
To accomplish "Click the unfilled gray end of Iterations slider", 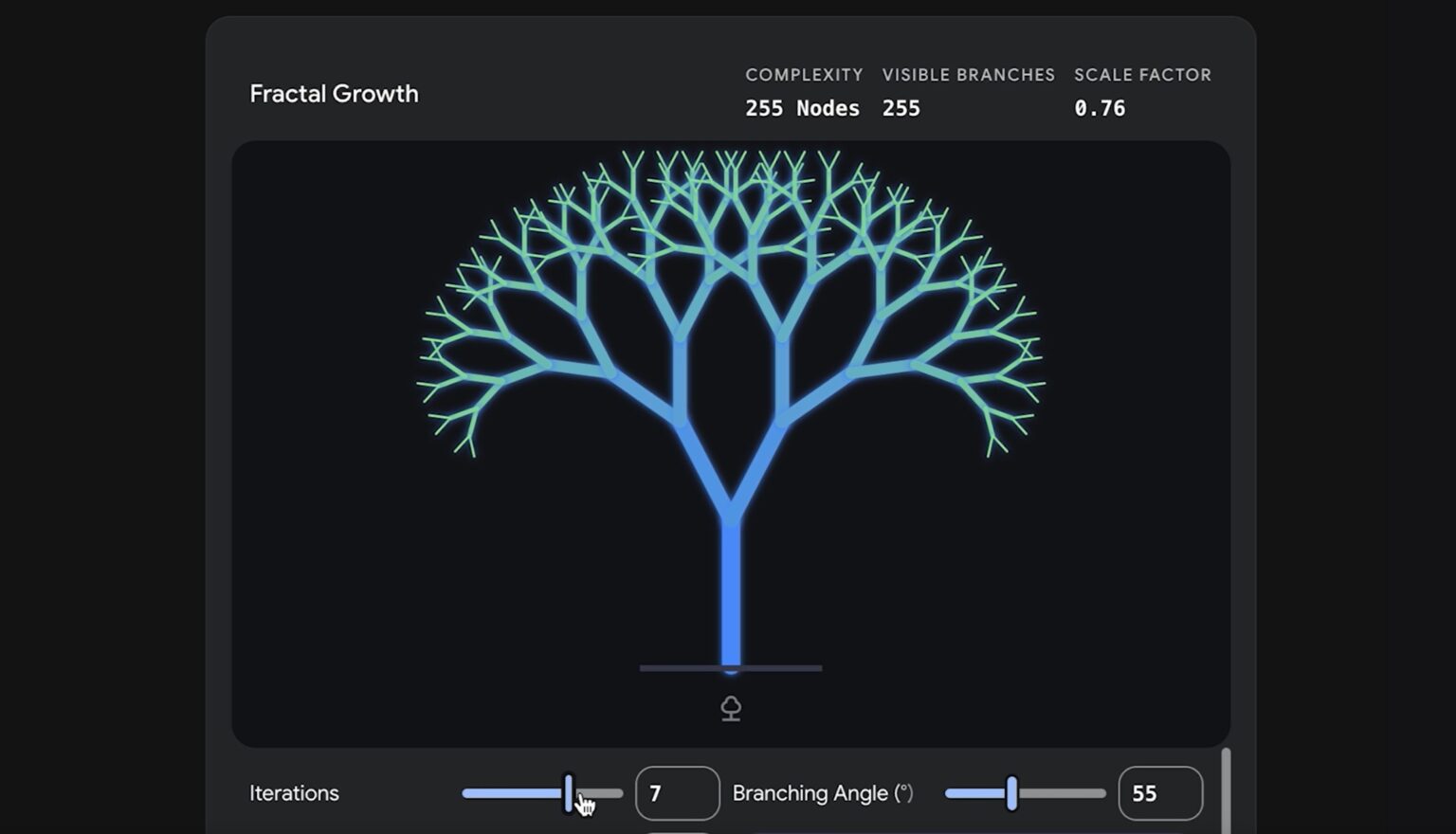I will (x=607, y=793).
